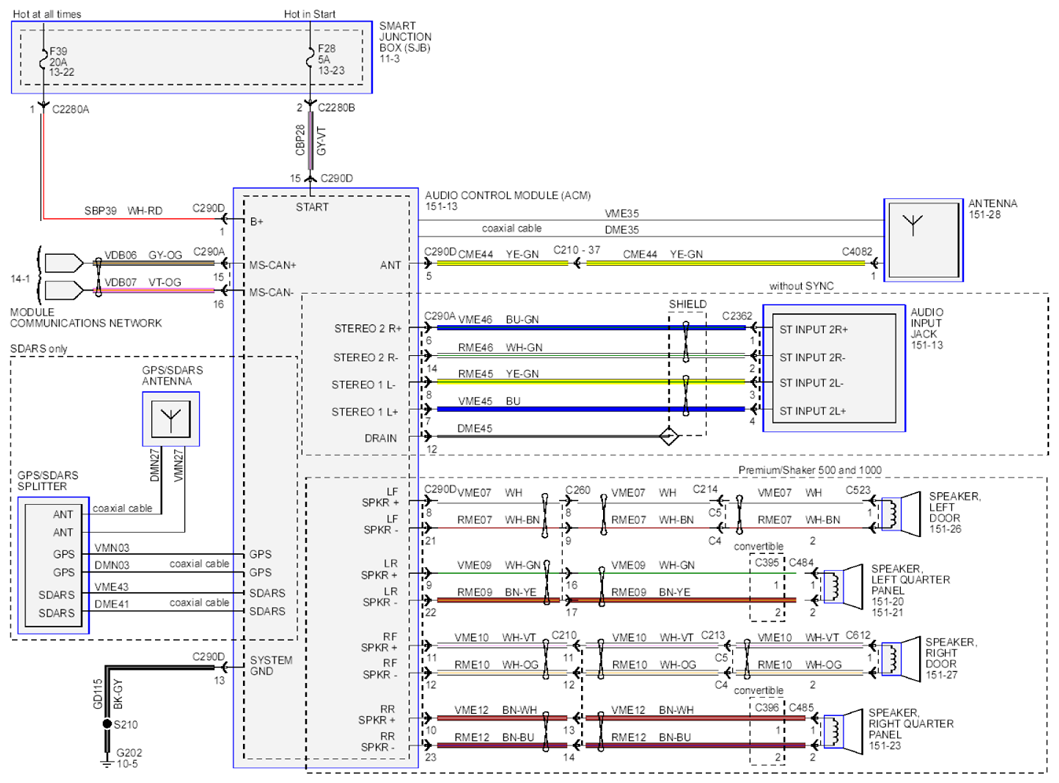Select the right quarter panel speaker symbol
This screenshot has width=1059, height=783.
(x=843, y=730)
